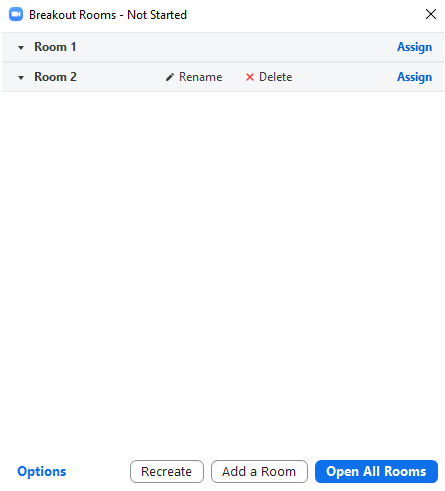The image size is (445, 491).
Task: Collapse Room 1 with its arrow
Action: click(21, 48)
